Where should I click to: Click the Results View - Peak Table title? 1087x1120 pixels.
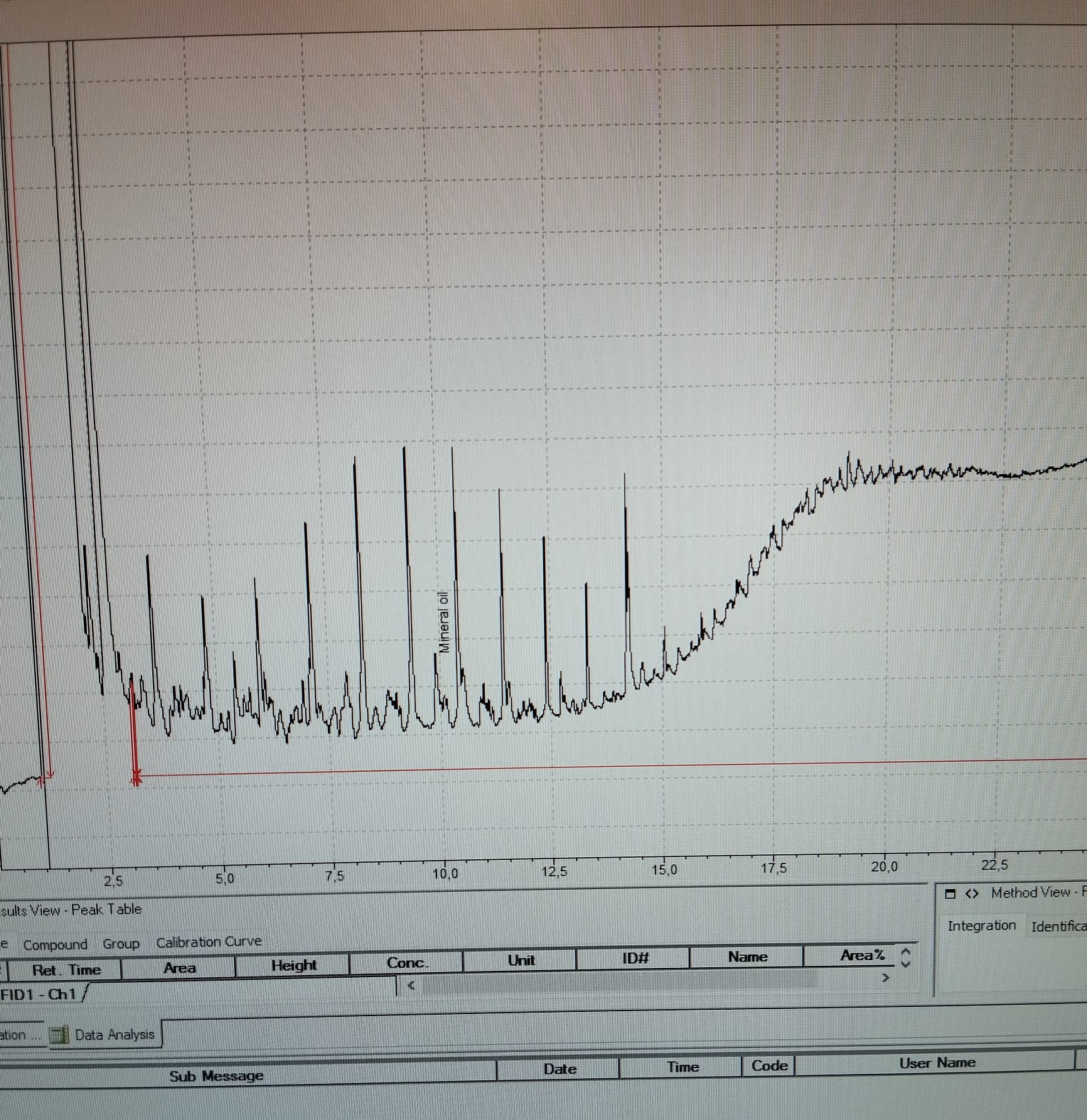coord(70,910)
